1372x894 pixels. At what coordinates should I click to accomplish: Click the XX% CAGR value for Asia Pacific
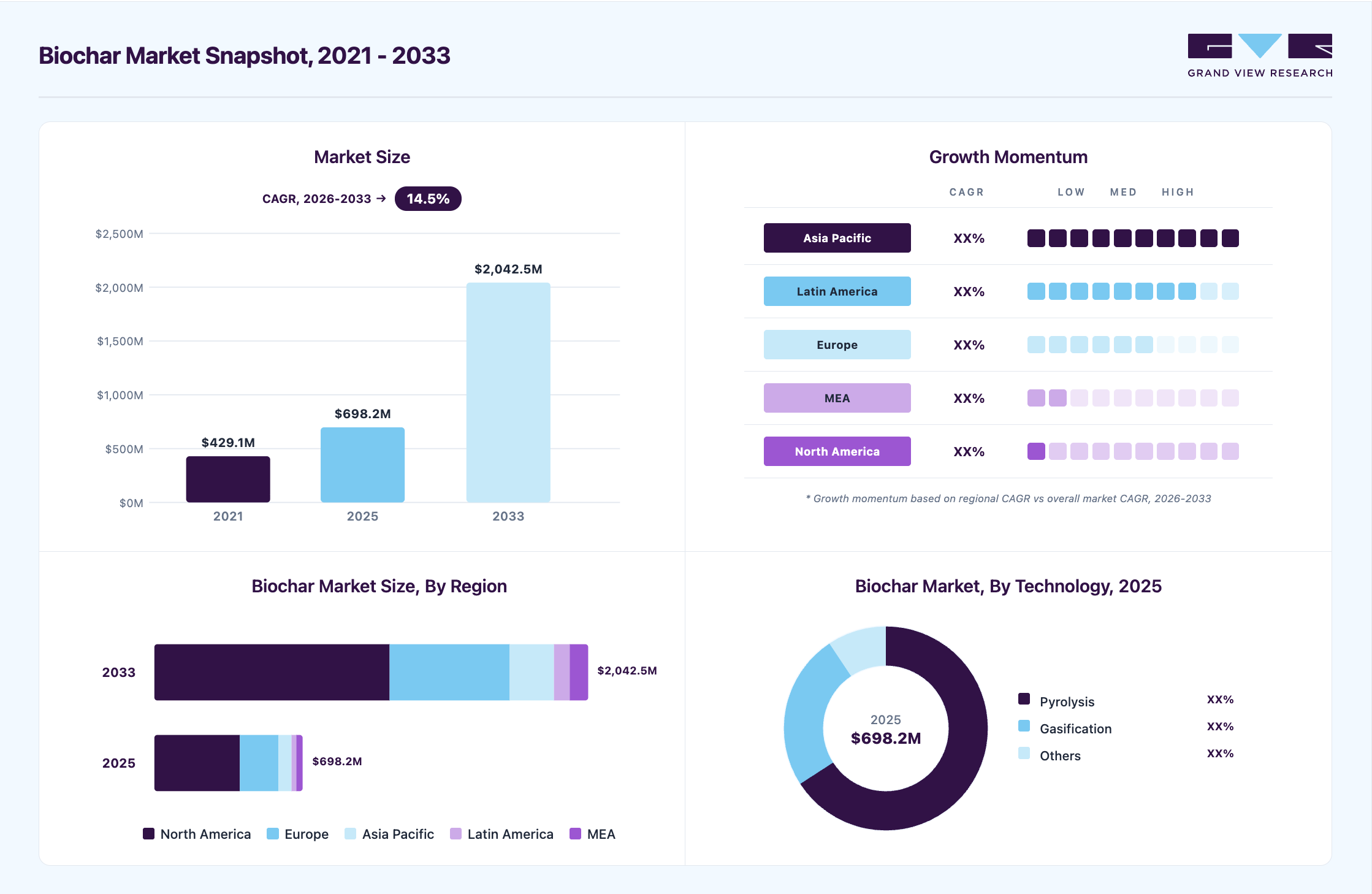(x=969, y=239)
